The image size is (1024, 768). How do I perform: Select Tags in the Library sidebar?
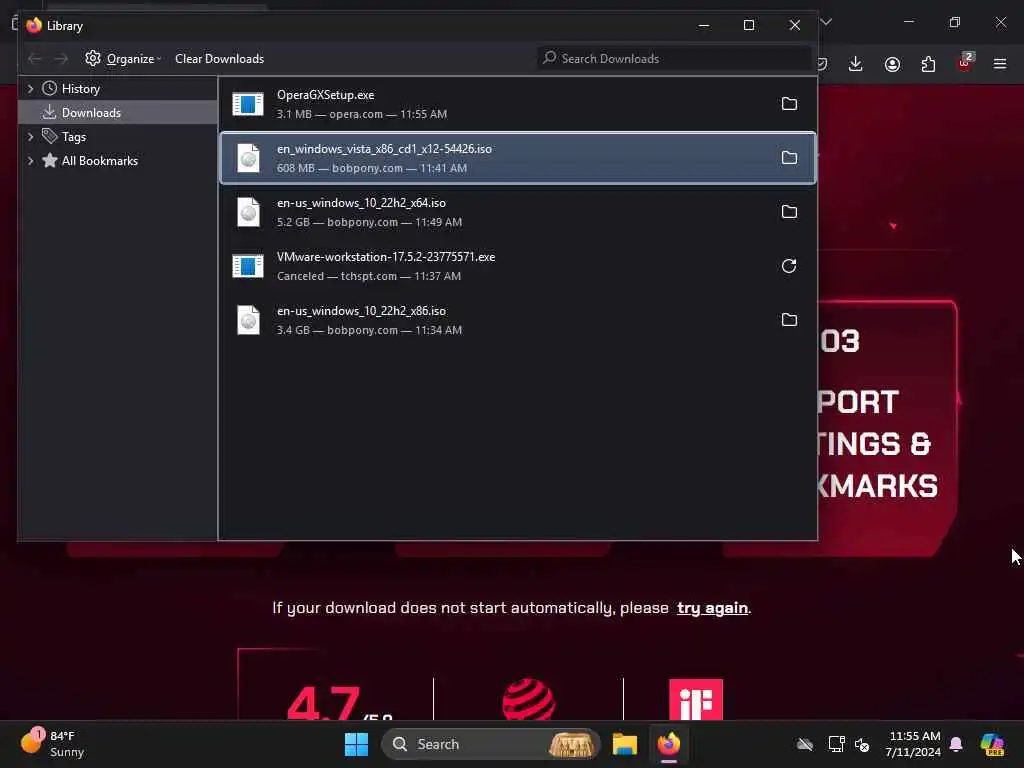coord(73,137)
